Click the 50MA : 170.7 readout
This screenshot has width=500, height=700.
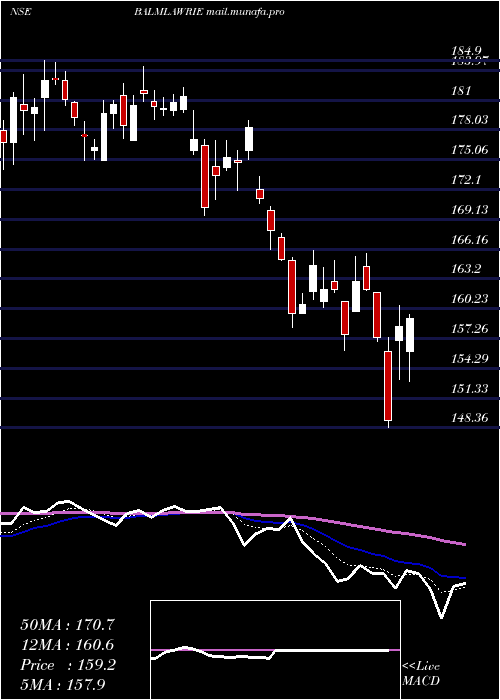pyautogui.click(x=68, y=625)
